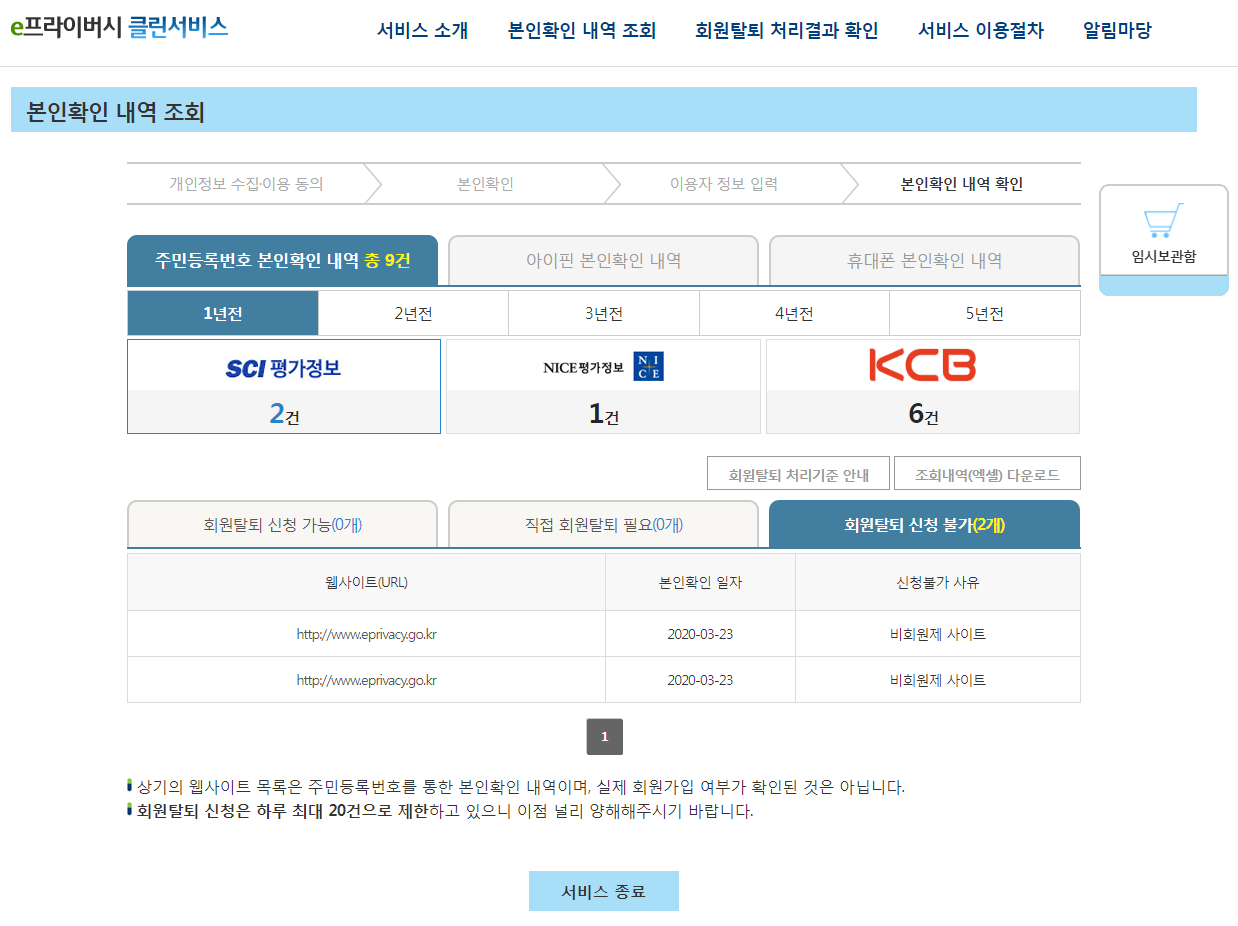The height and width of the screenshot is (926, 1238).
Task: Click 웹사이트(URL) column header
Action: (366, 582)
